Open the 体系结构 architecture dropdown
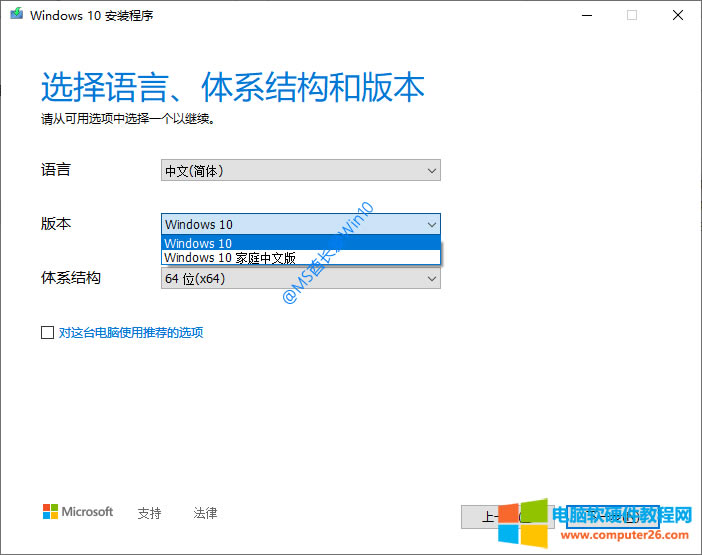Viewport: 702px width, 555px height. [300, 278]
